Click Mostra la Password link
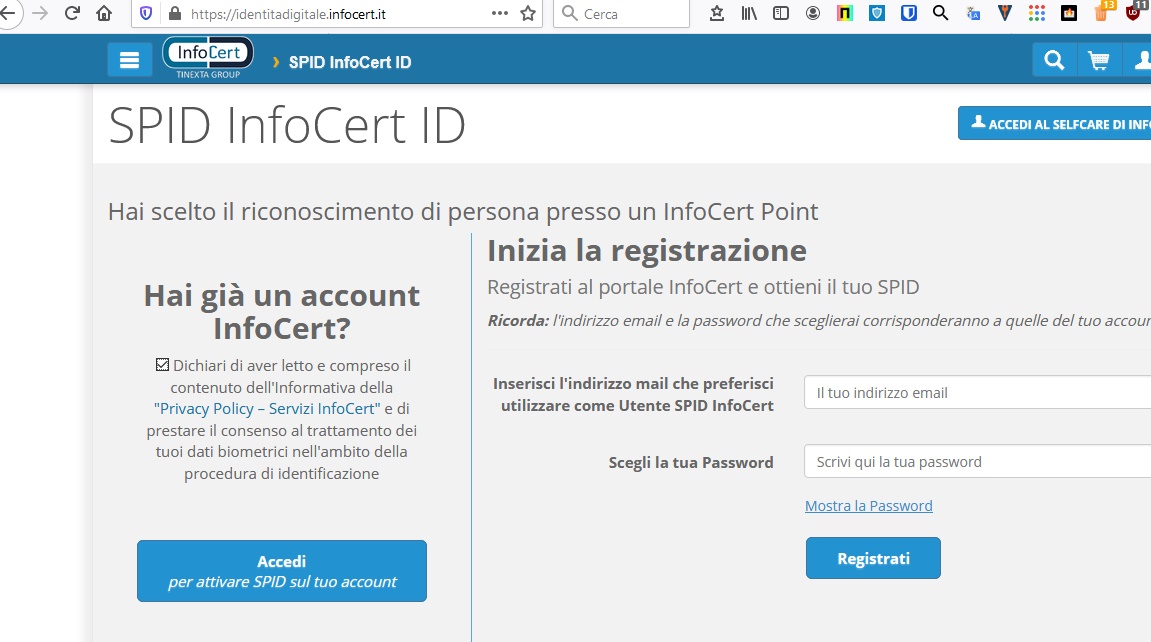The image size is (1151, 642). [868, 506]
